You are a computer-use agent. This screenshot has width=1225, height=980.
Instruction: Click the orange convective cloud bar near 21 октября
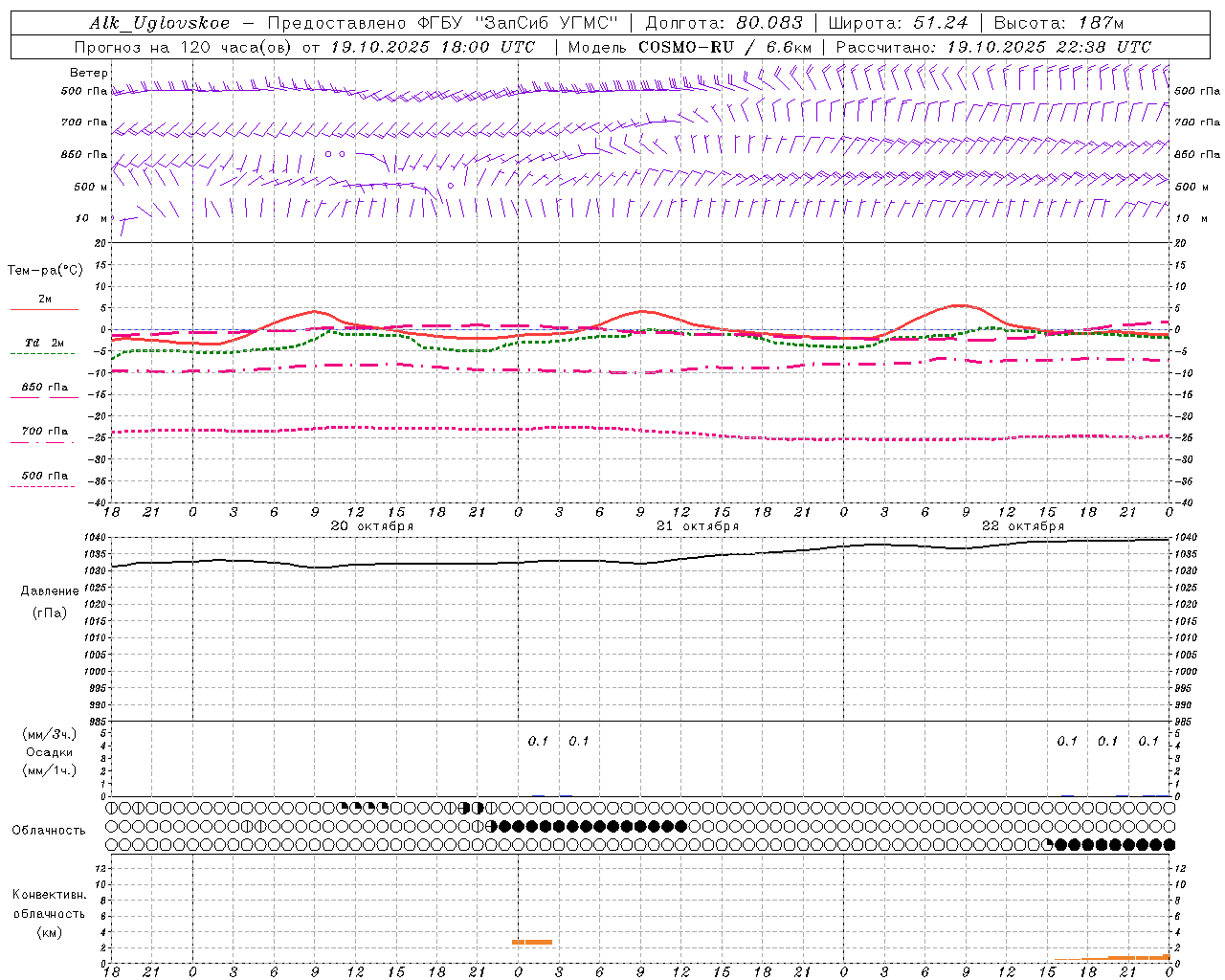532,943
